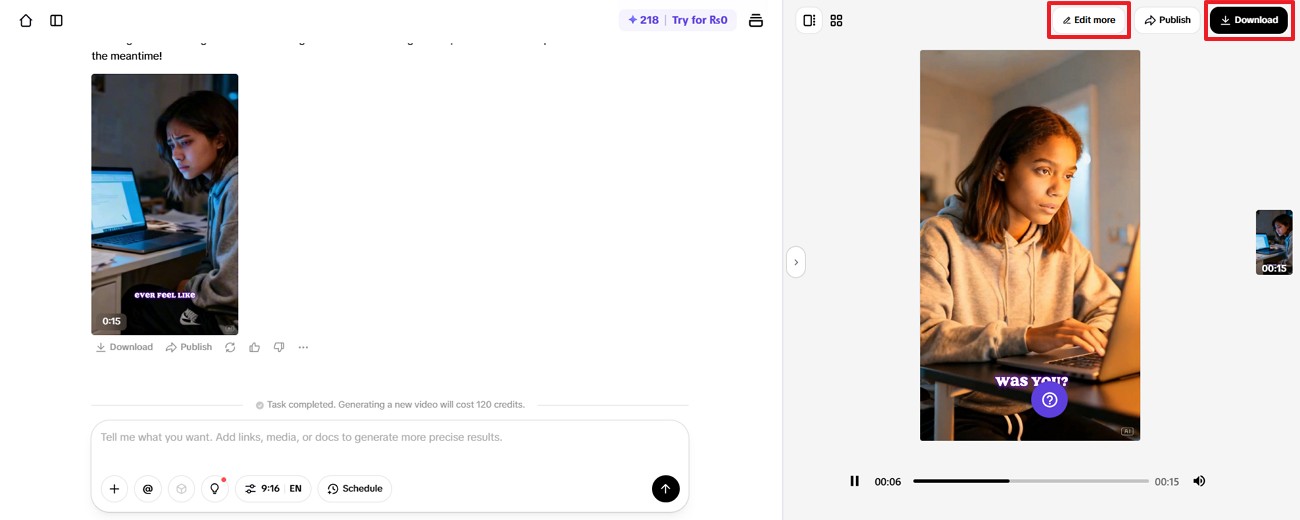Regenerate the video with the refresh icon

[230, 347]
